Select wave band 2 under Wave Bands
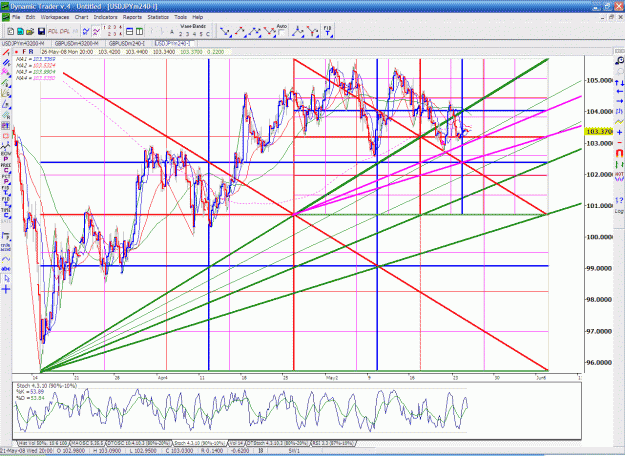 [181, 34]
